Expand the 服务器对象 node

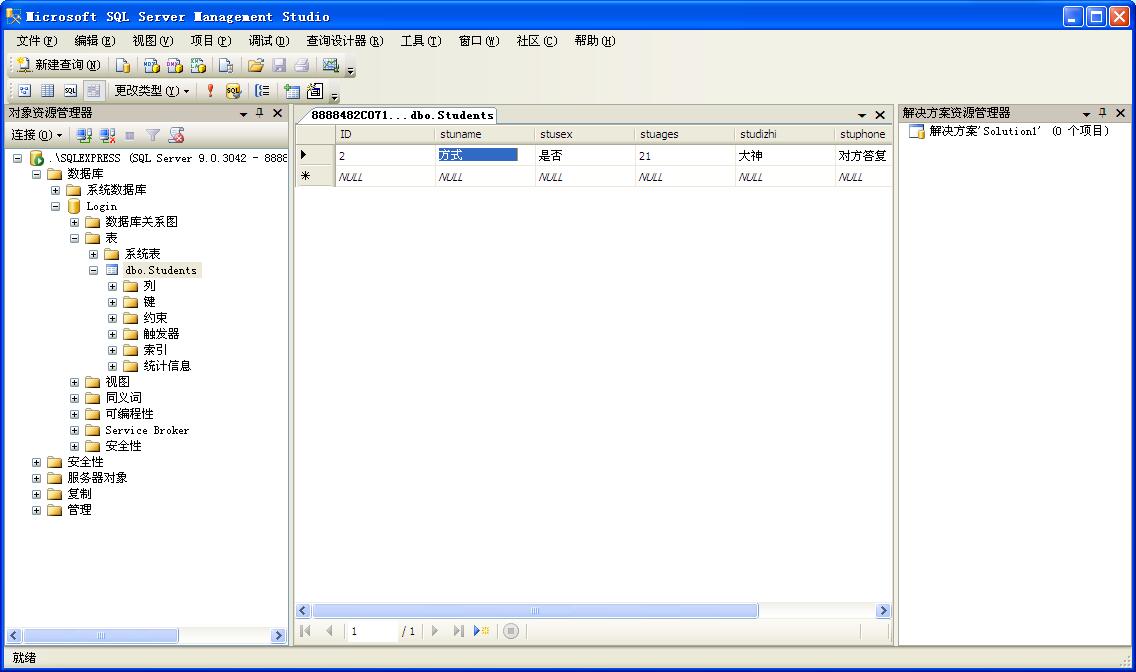click(x=36, y=478)
